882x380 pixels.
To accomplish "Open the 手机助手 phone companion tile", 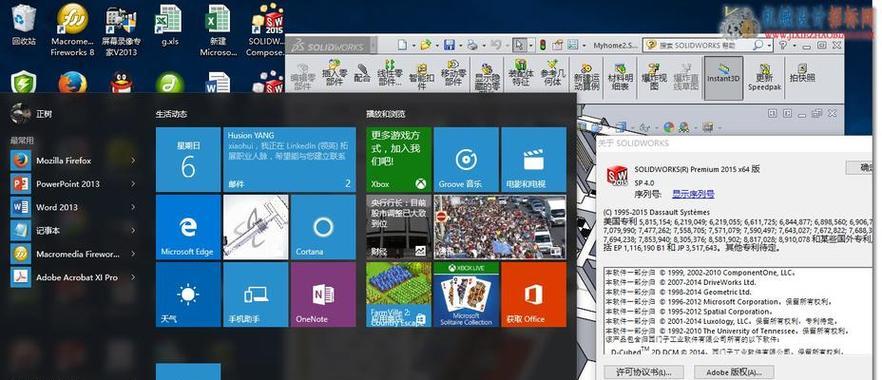I will click(x=255, y=295).
